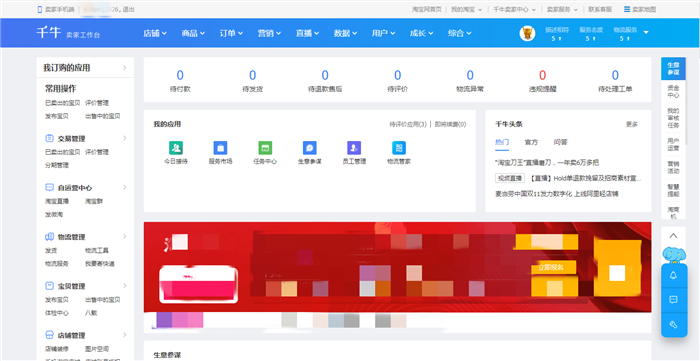Image resolution: width=700 pixels, height=361 pixels.
Task: Expand the 营销 navigation menu
Action: pyautogui.click(x=270, y=33)
